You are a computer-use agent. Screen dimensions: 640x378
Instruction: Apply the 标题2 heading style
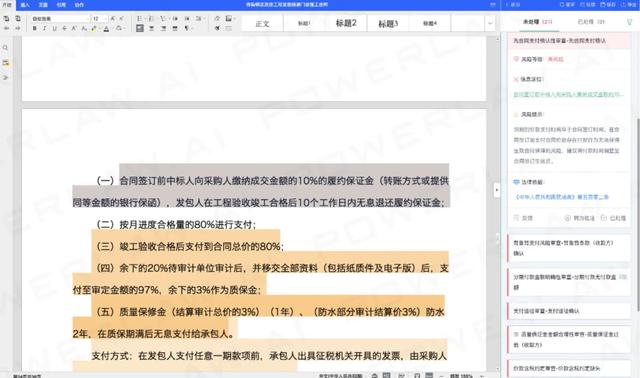(x=346, y=23)
